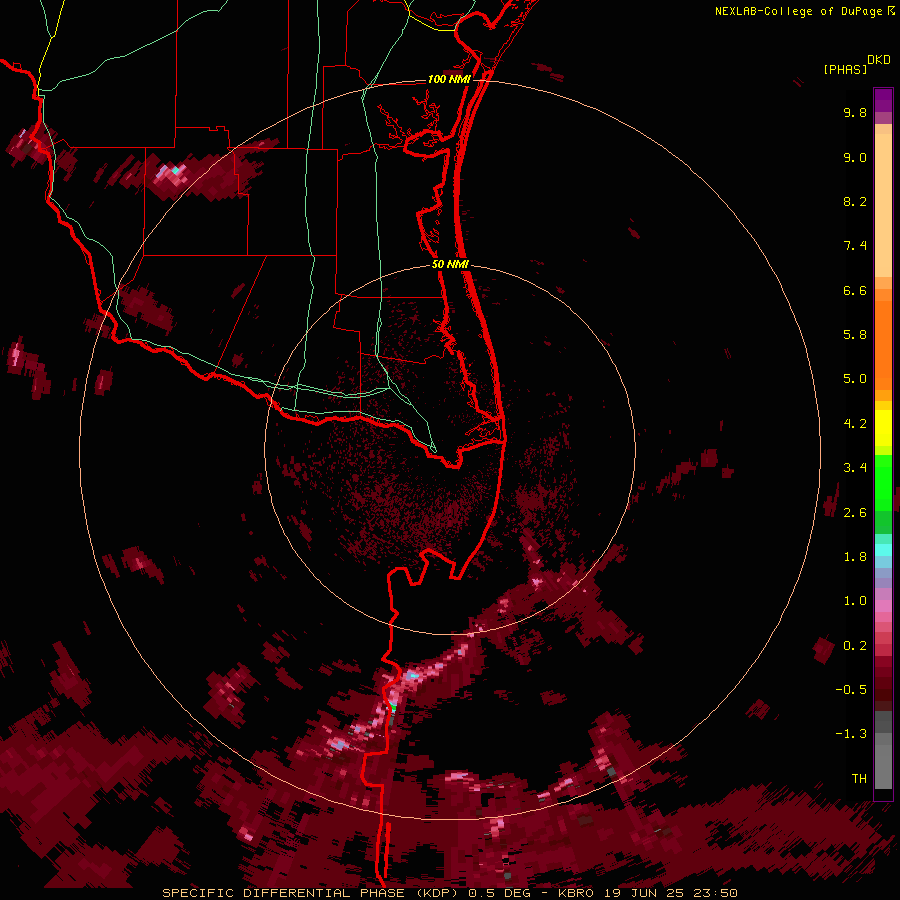Click the 19 JUN 25 date text
This screenshot has height=900, width=900.
(643, 893)
